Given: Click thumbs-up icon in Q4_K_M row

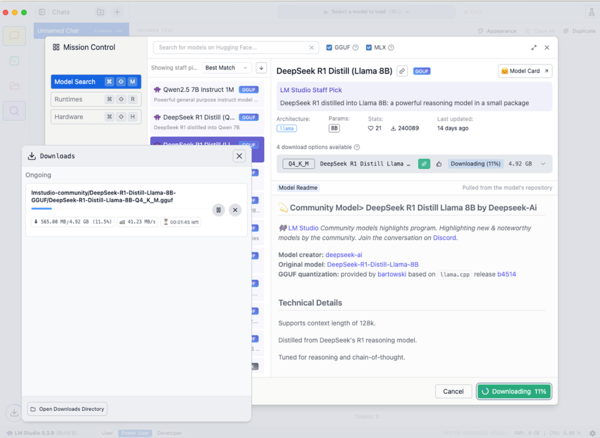Looking at the screenshot, I should tap(439, 164).
